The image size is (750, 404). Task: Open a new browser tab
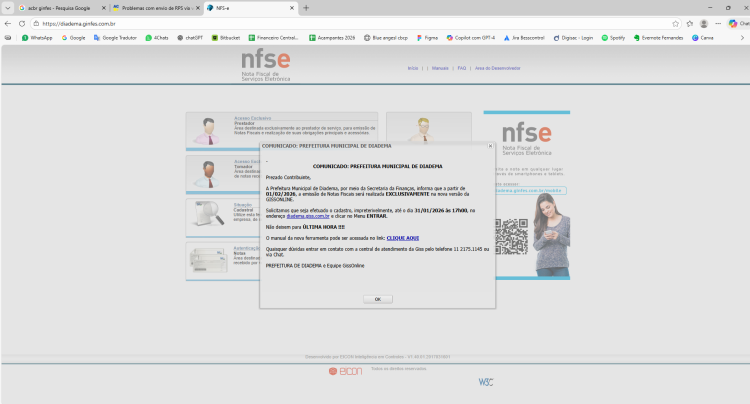tap(306, 8)
